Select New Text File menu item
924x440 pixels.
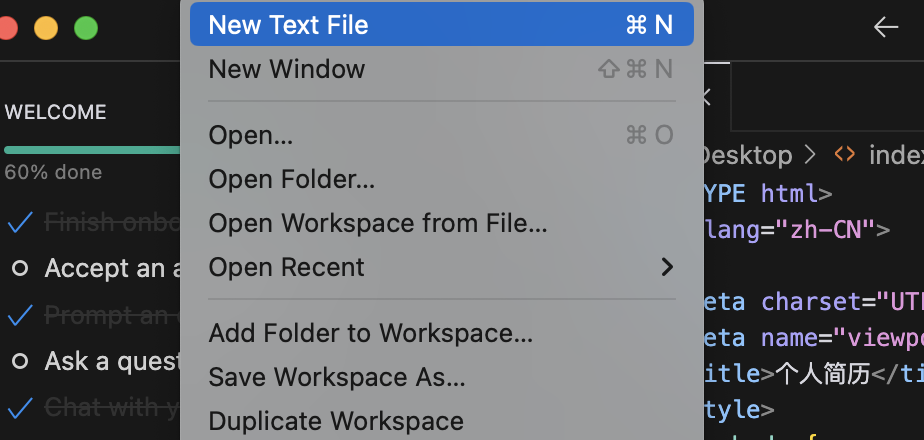coord(441,24)
